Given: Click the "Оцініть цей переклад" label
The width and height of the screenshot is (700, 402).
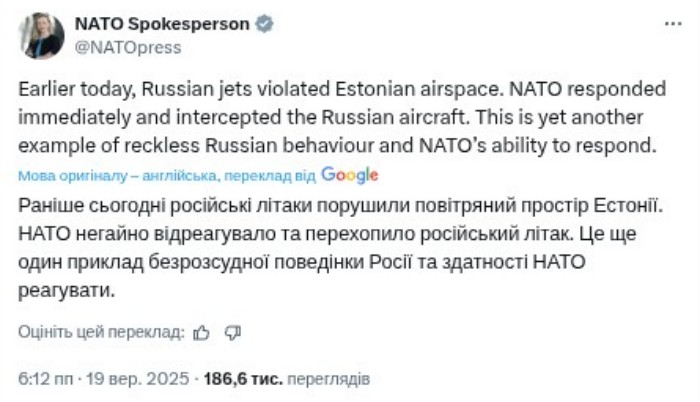Looking at the screenshot, I should tap(101, 332).
